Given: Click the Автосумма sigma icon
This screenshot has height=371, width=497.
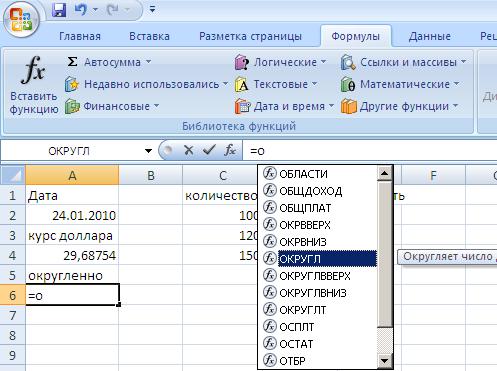Looking at the screenshot, I should coord(72,62).
